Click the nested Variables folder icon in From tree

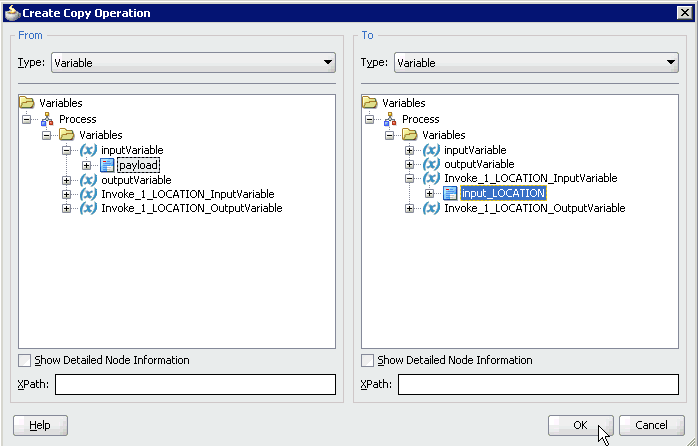66,134
